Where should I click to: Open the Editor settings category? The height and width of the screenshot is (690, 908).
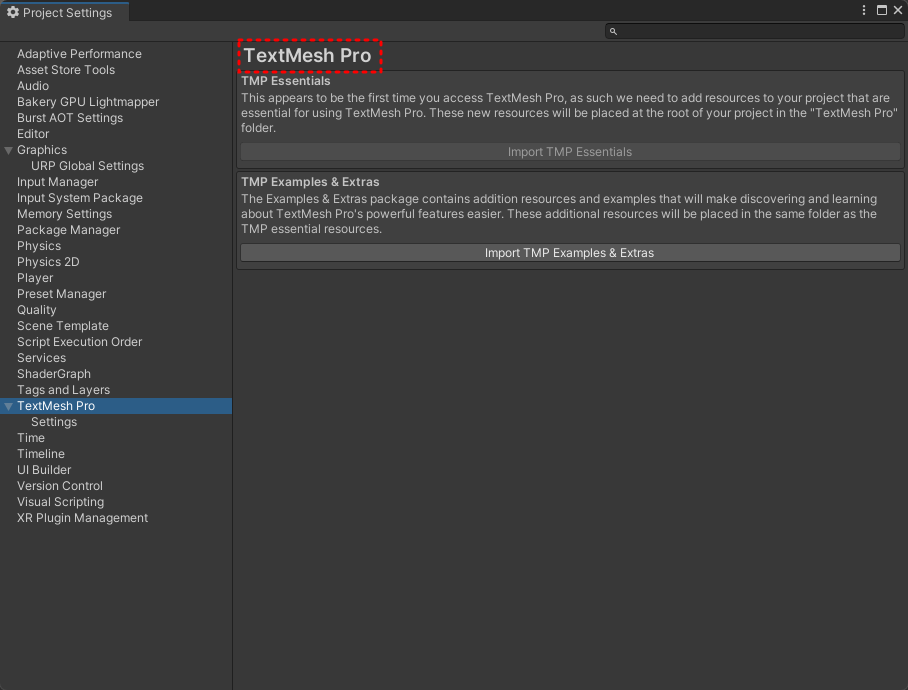[x=33, y=134]
